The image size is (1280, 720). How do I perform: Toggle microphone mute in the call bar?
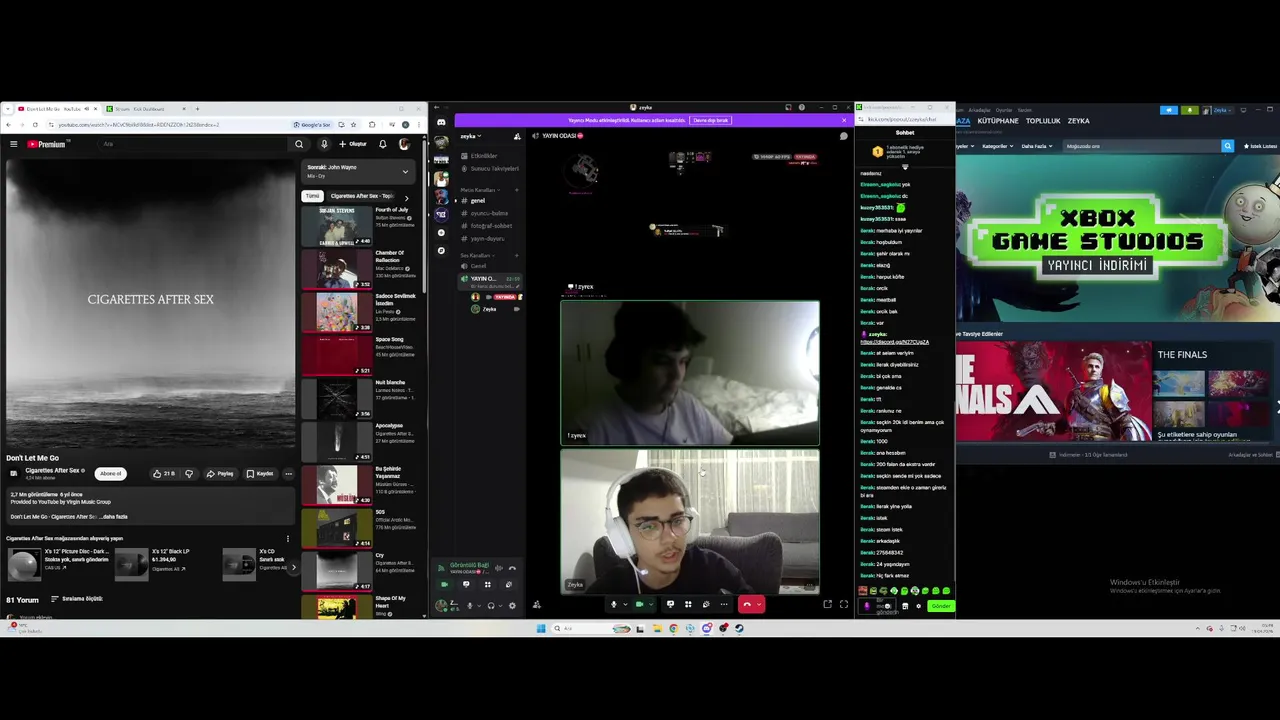coord(613,604)
